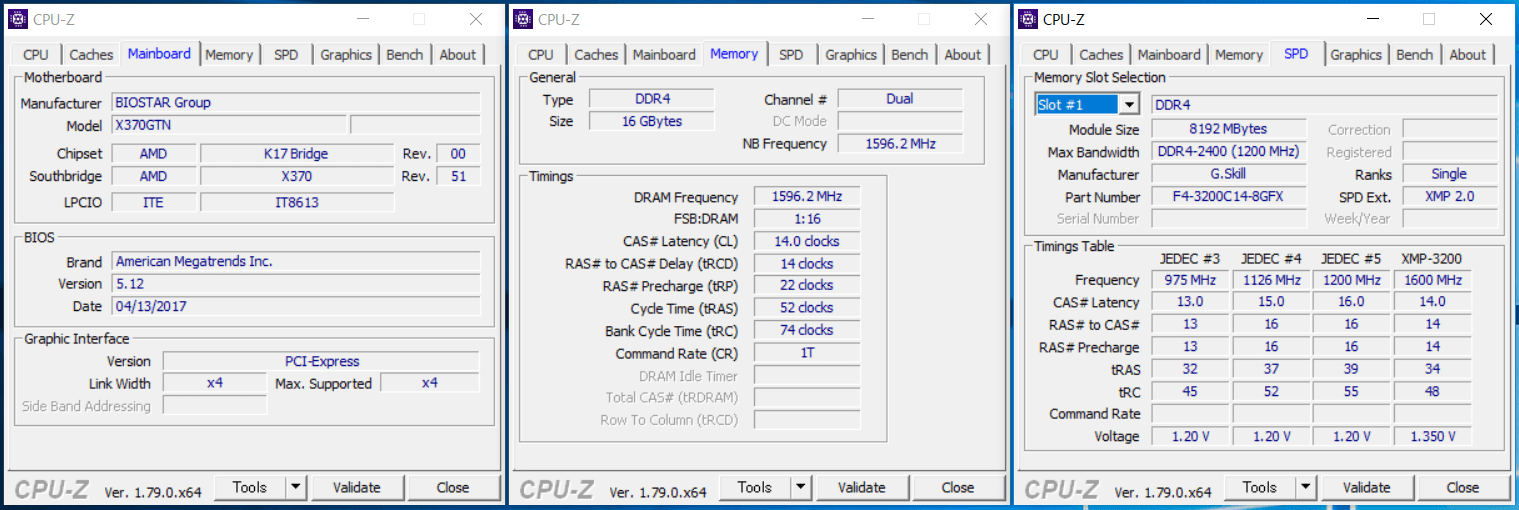Viewport: 1519px width, 510px height.
Task: Click the NB Frequency 1596.2 MHz field
Action: (900, 143)
